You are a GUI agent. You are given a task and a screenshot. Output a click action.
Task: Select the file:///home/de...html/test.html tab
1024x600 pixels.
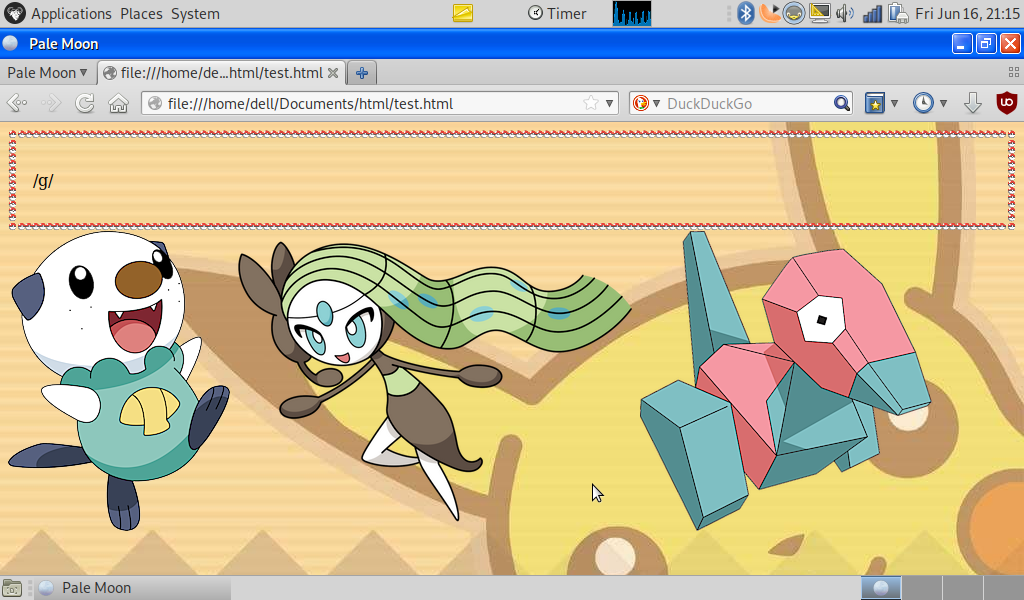click(x=221, y=72)
